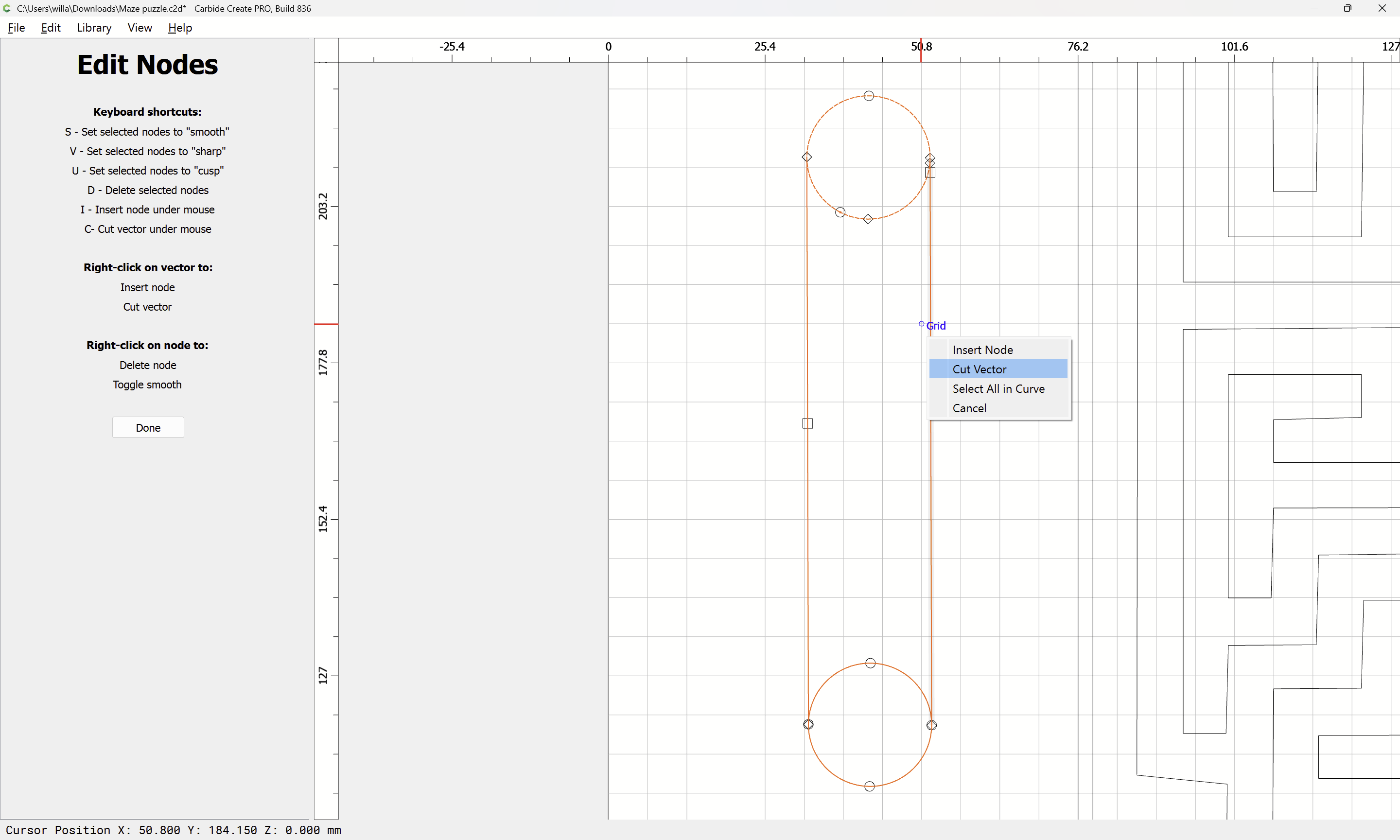1400x840 pixels.
Task: Open the File menu
Action: click(16, 28)
